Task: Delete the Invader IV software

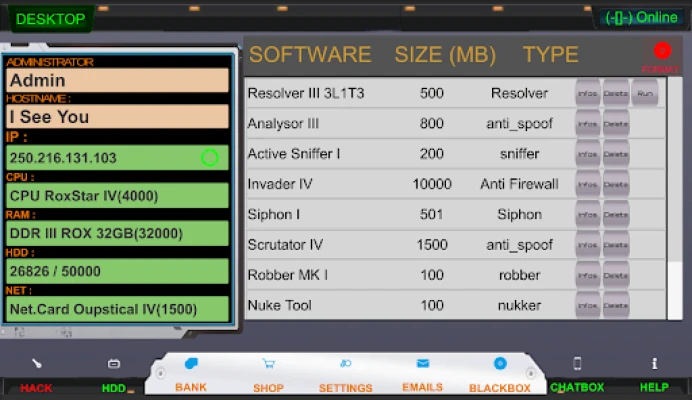Action: 616,185
